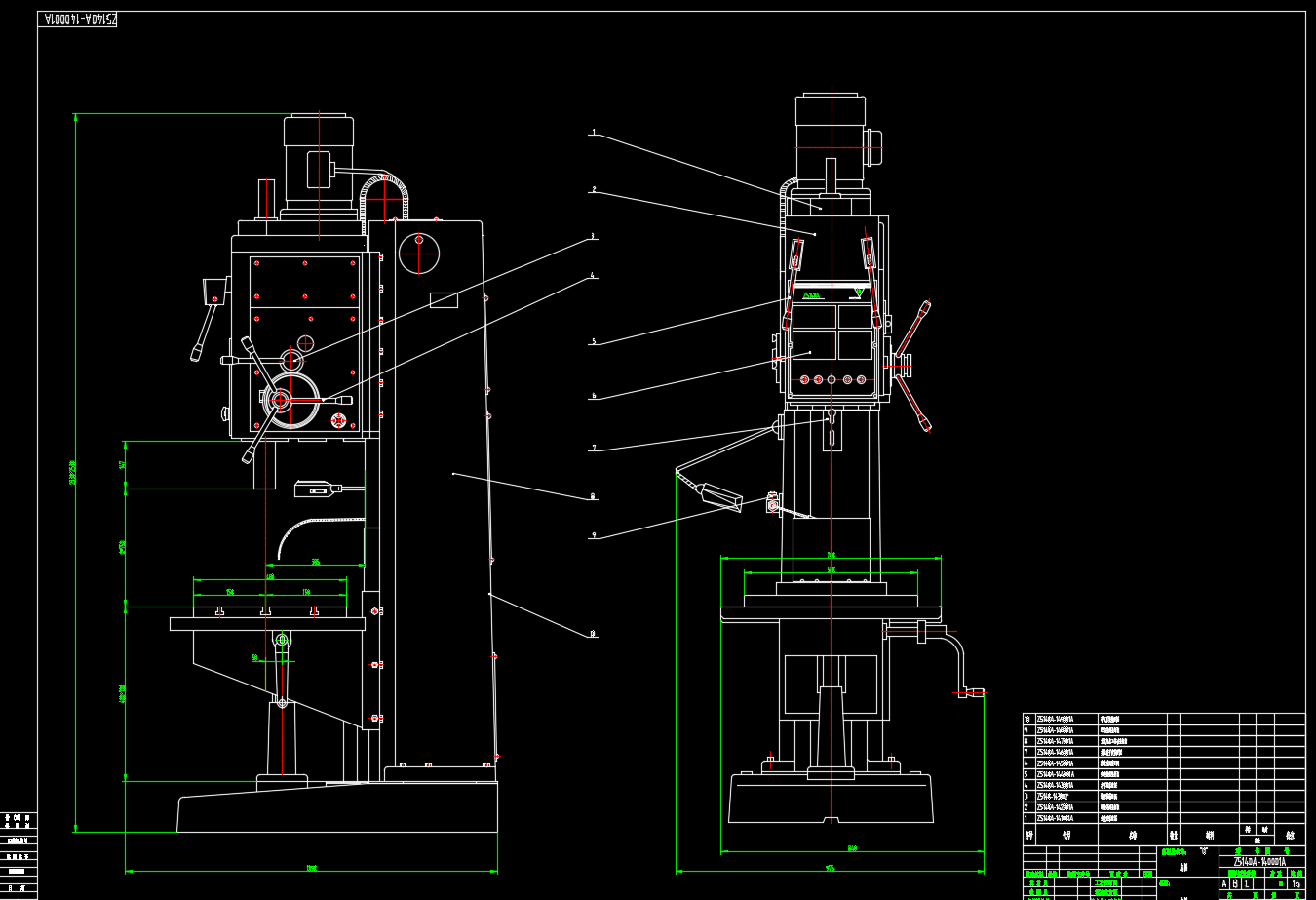Pick callout number 10 leader label
Screen dimensions: 1316x900
coord(593,634)
